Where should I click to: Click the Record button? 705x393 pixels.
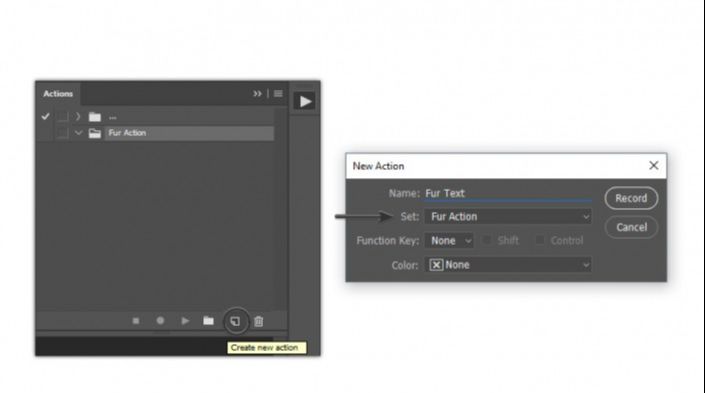631,198
